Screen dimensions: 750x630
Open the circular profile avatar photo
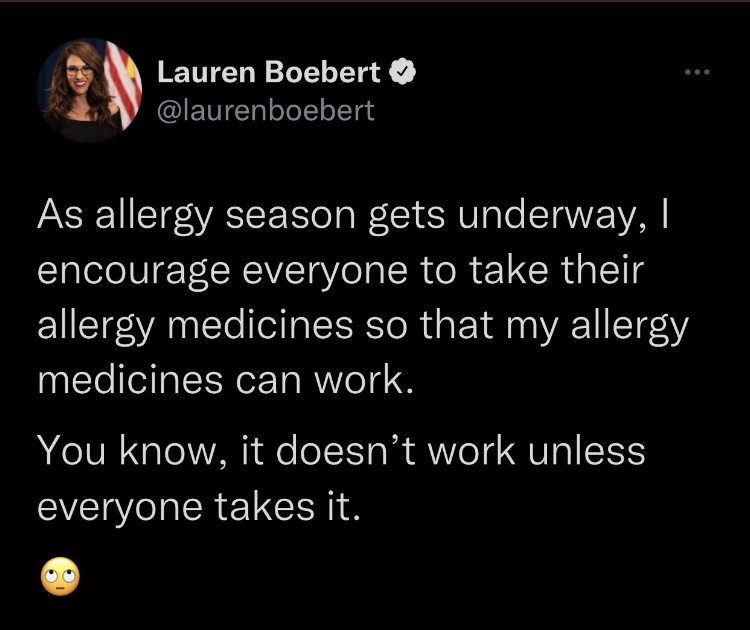point(89,91)
